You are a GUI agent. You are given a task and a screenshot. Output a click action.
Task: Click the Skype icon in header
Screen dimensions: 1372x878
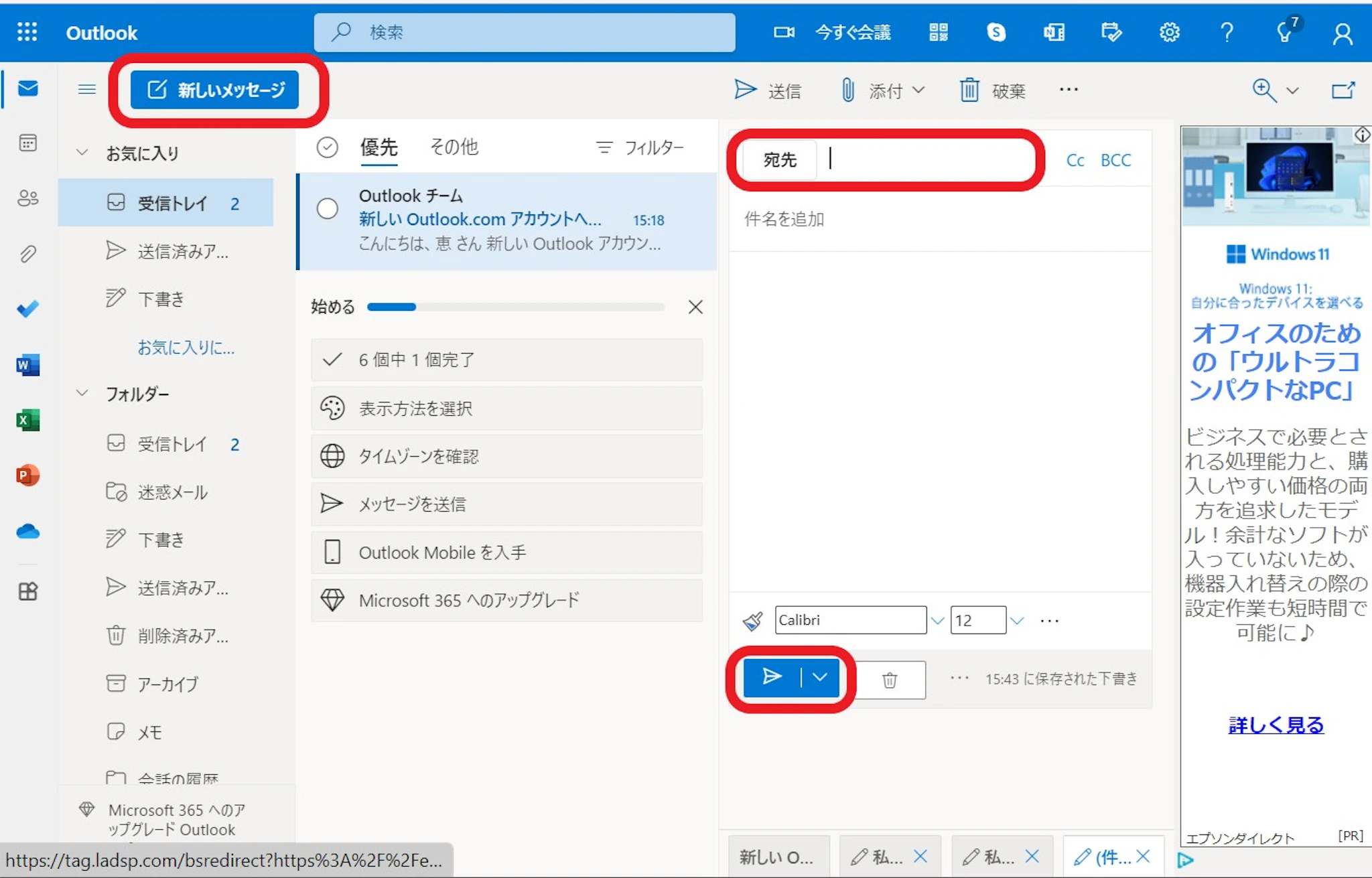(x=996, y=32)
